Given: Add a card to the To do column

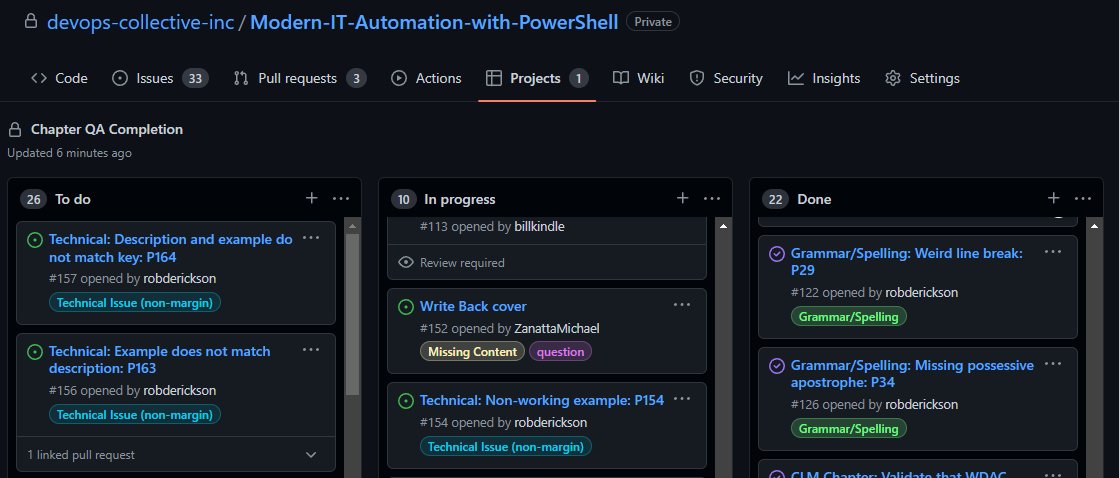Looking at the screenshot, I should 311,198.
